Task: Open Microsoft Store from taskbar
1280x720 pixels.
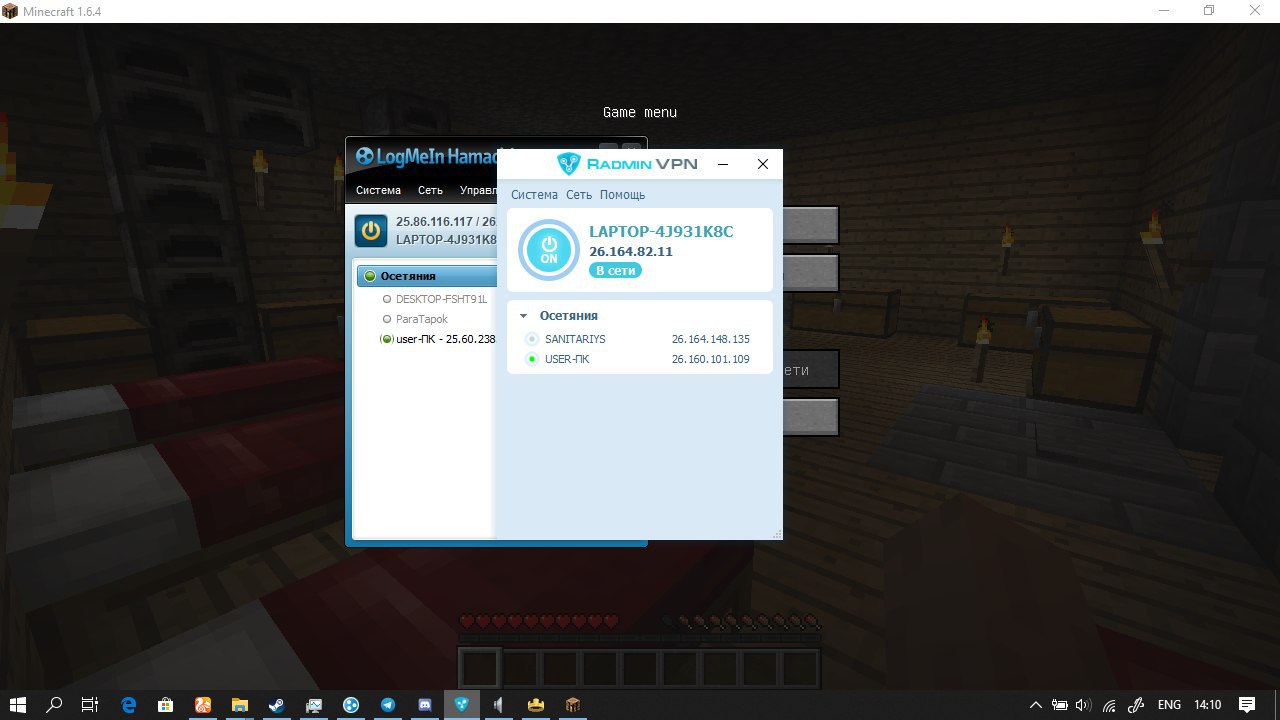Action: 166,704
